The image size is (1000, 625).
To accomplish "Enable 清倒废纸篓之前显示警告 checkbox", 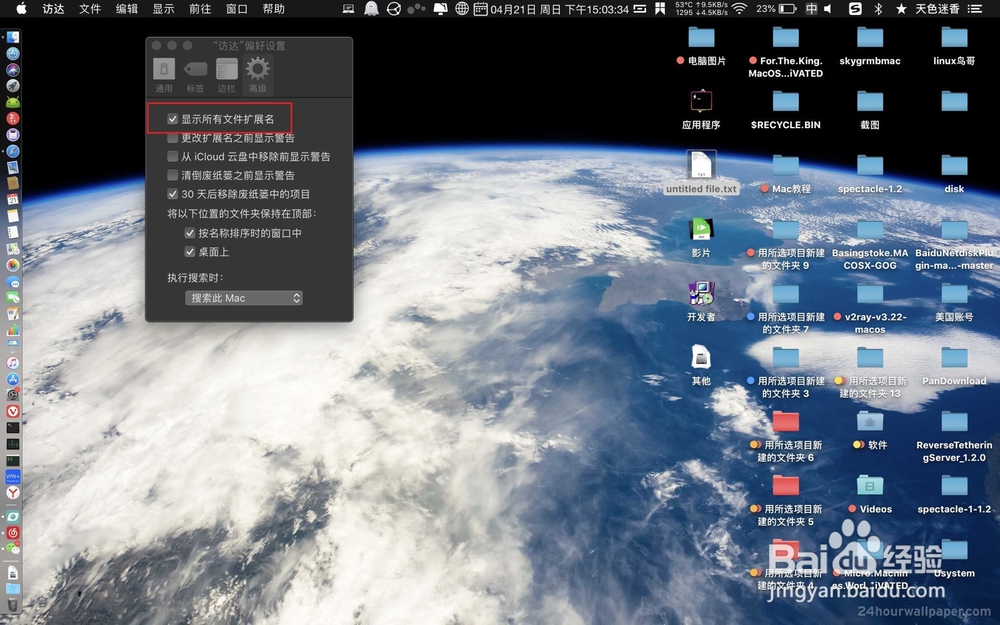I will click(172, 175).
